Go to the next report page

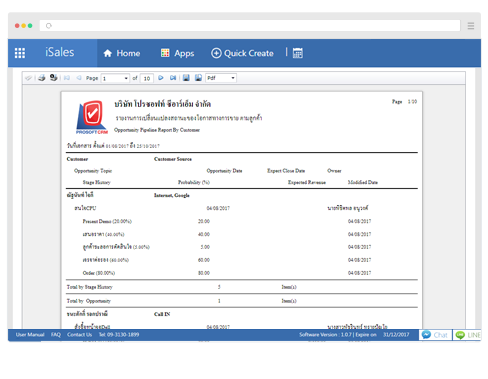click(161, 78)
